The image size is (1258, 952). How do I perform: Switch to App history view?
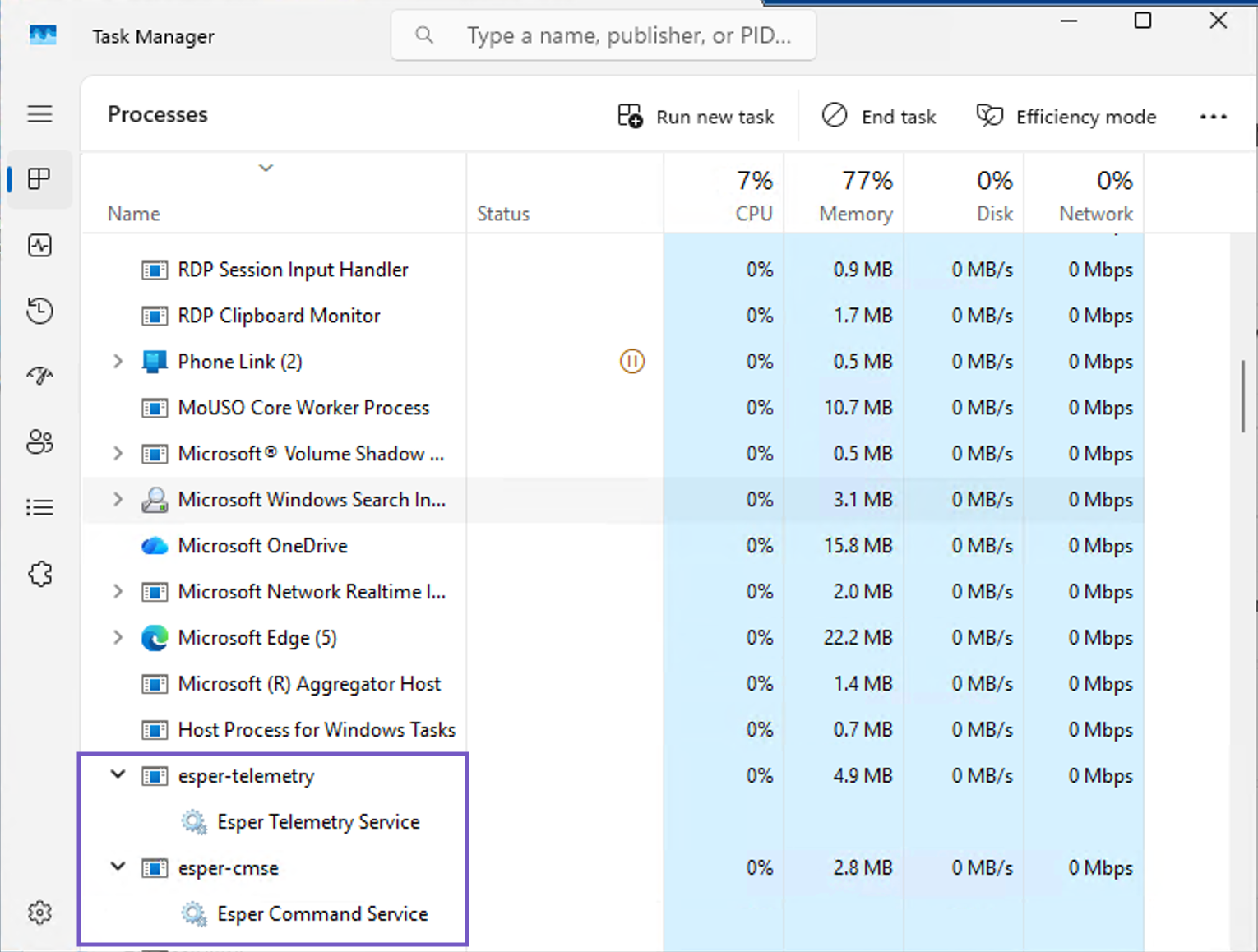[39, 311]
